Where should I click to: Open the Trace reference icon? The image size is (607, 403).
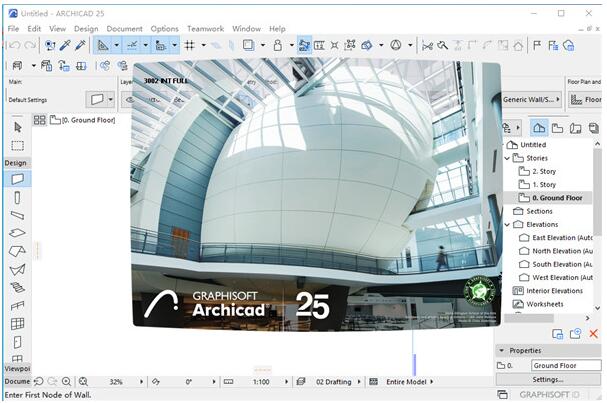(249, 45)
